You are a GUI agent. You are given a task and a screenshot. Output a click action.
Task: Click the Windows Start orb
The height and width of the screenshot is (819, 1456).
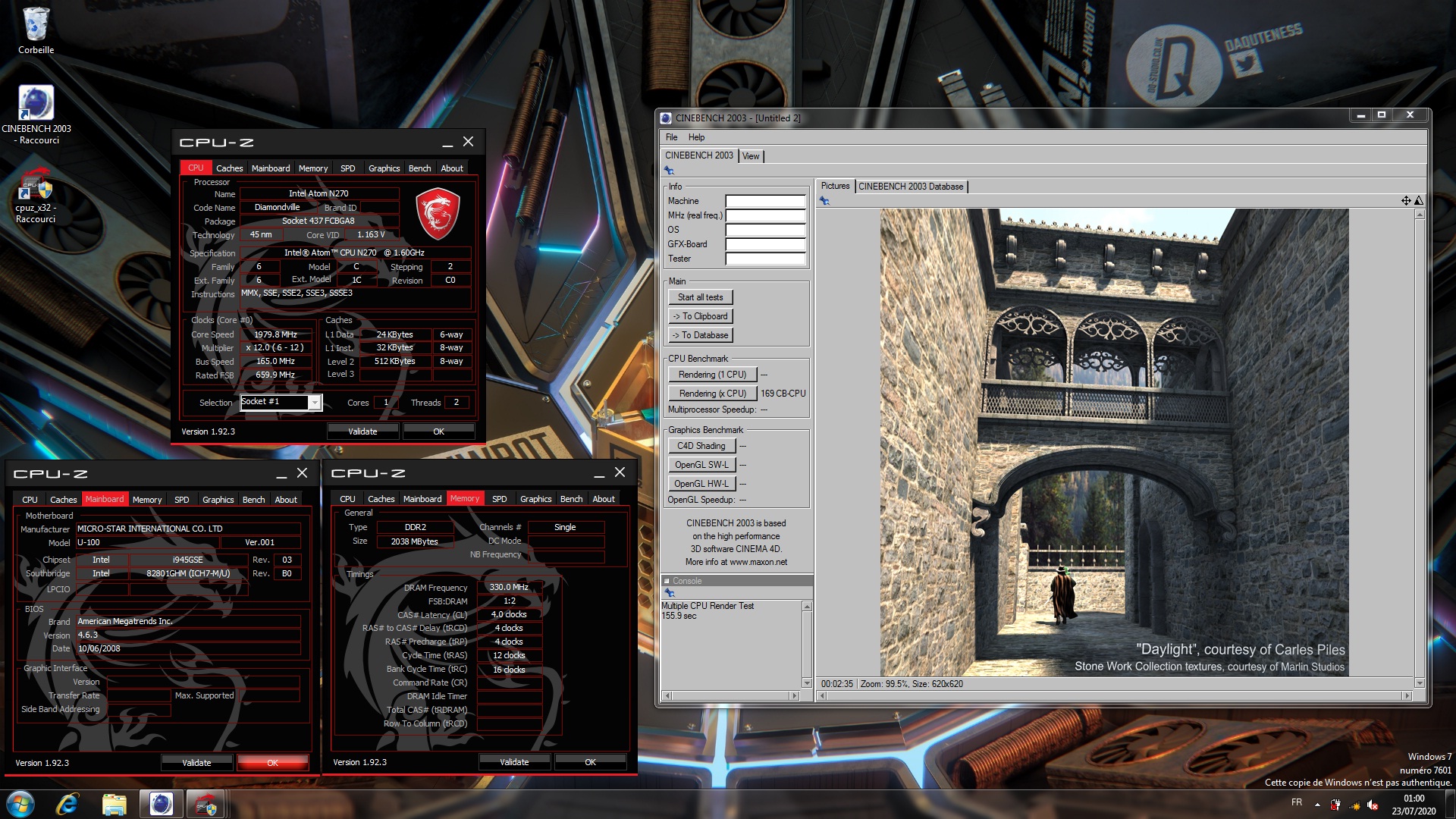coord(20,804)
